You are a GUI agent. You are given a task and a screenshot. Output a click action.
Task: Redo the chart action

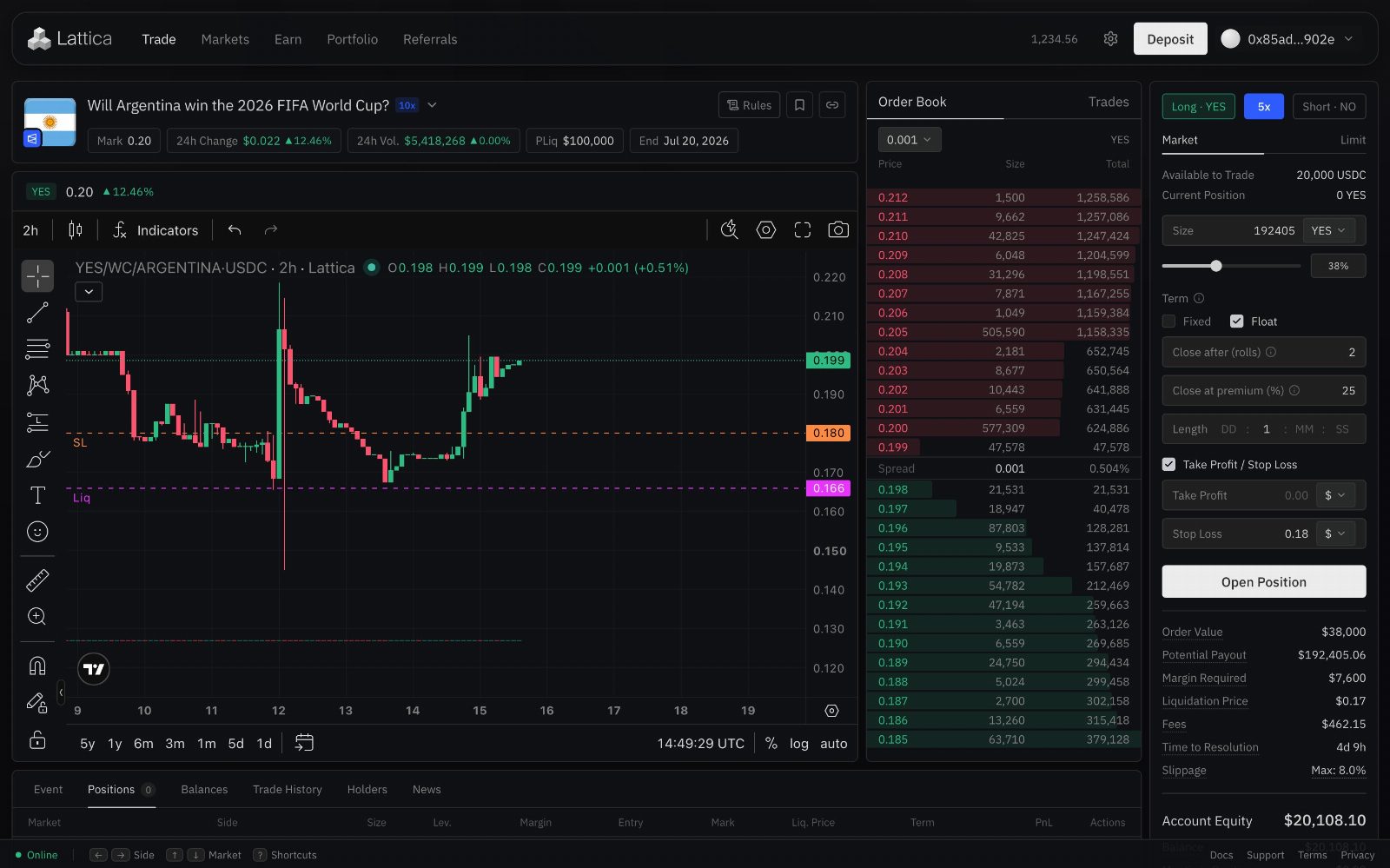(x=271, y=230)
